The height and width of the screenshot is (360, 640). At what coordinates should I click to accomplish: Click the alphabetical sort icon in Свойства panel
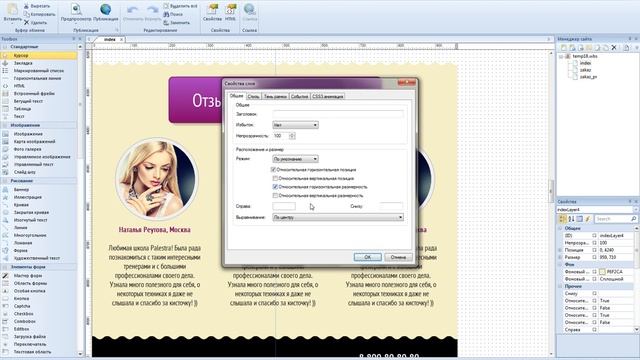coord(571,219)
